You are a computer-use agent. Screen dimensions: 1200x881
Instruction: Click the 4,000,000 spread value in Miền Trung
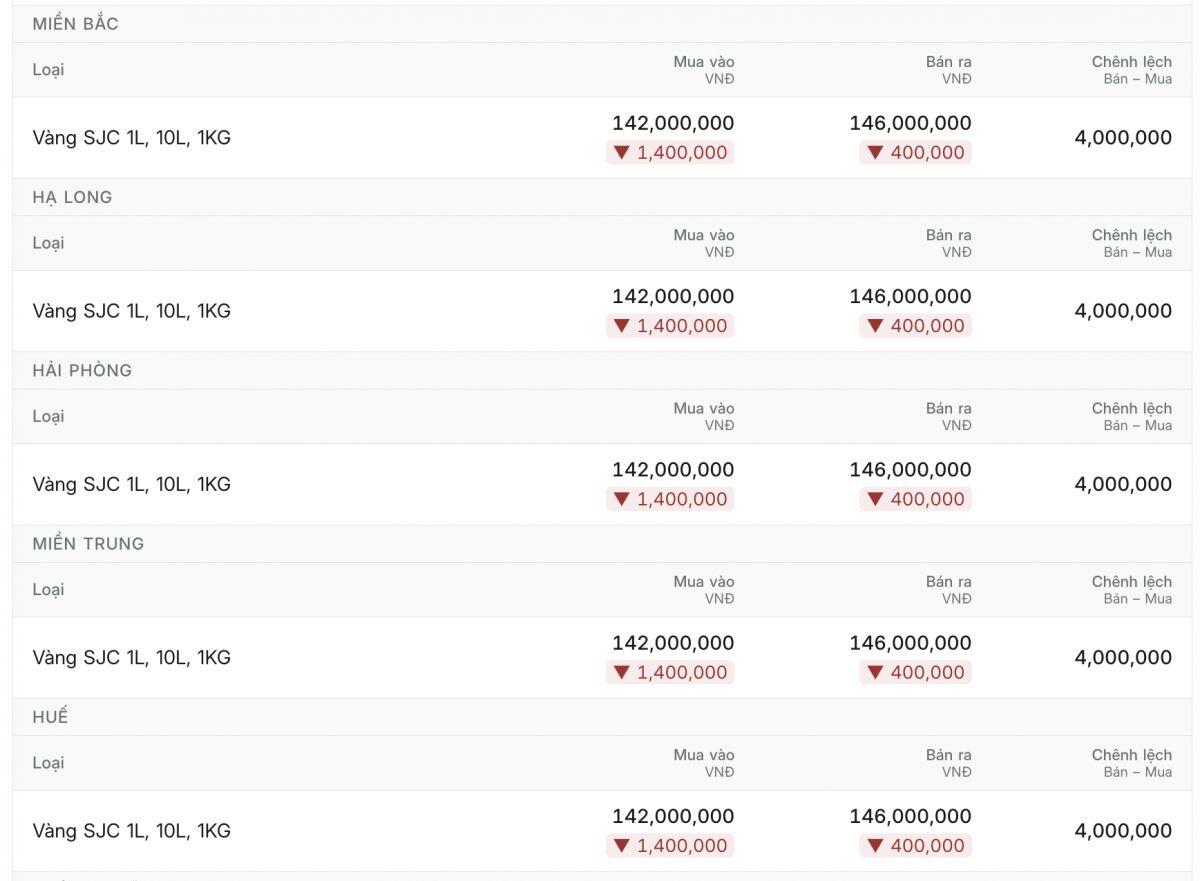point(1123,657)
